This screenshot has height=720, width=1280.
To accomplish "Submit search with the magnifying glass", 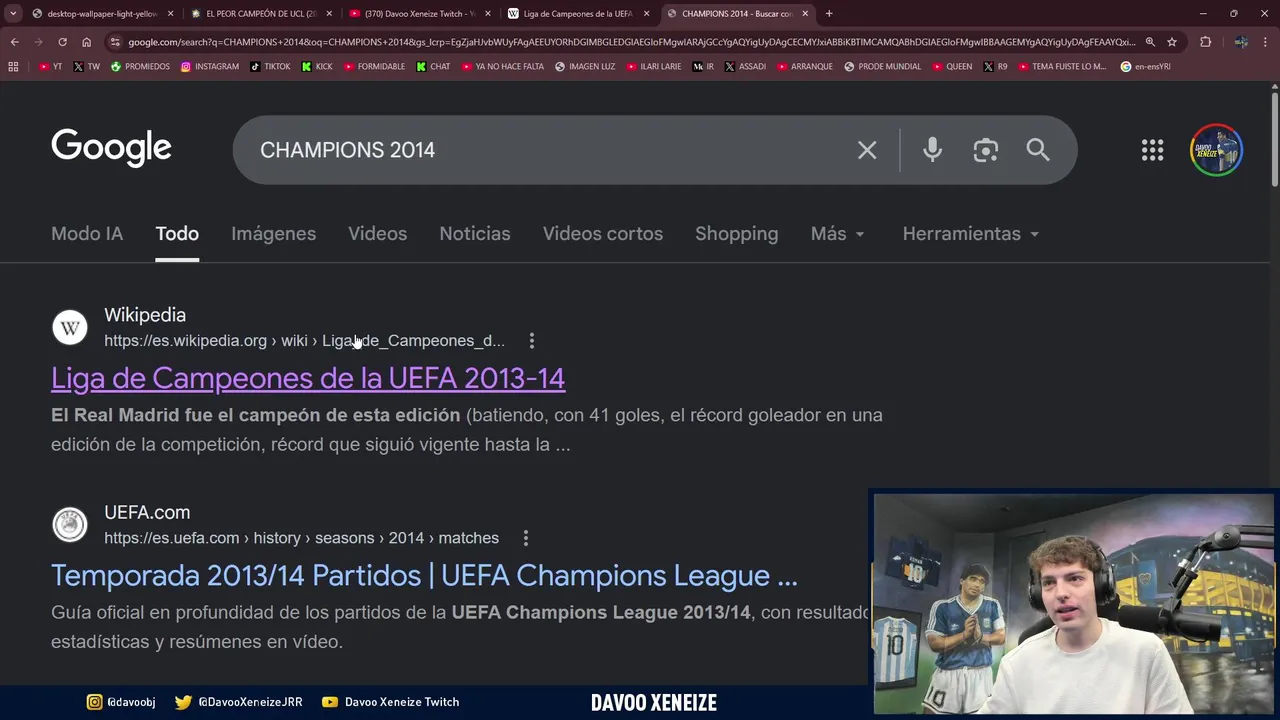I will (x=1038, y=150).
